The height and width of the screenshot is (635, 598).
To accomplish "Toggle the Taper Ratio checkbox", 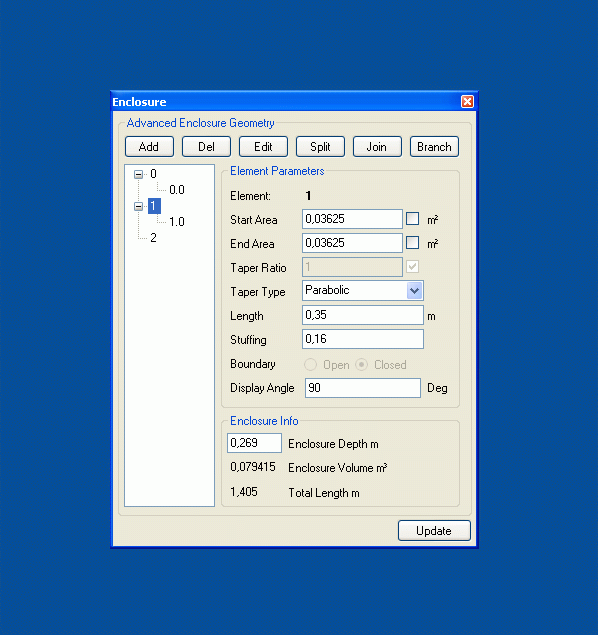I will pyautogui.click(x=412, y=266).
